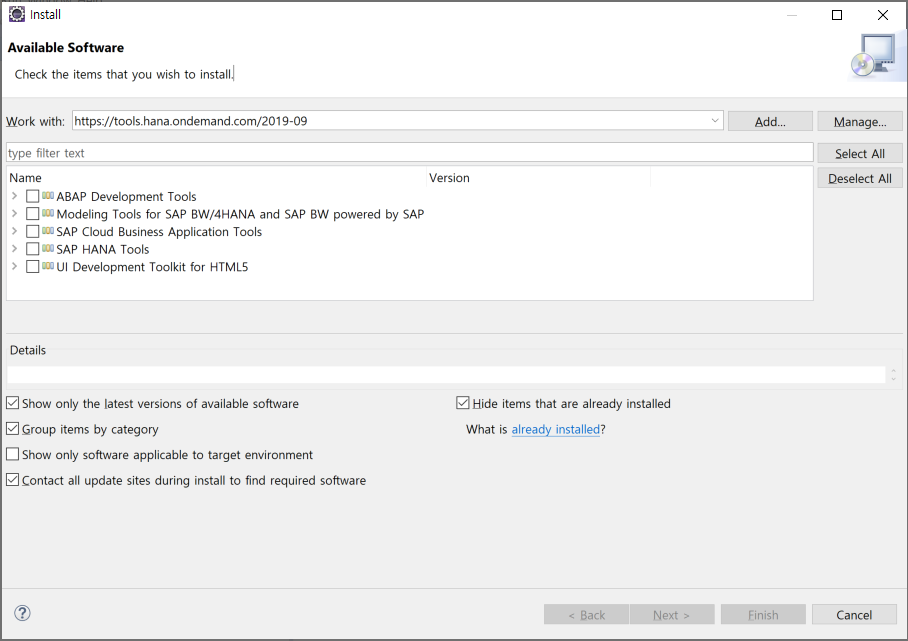
Task: Toggle Show only the latest versions checkbox
Action: coord(12,403)
